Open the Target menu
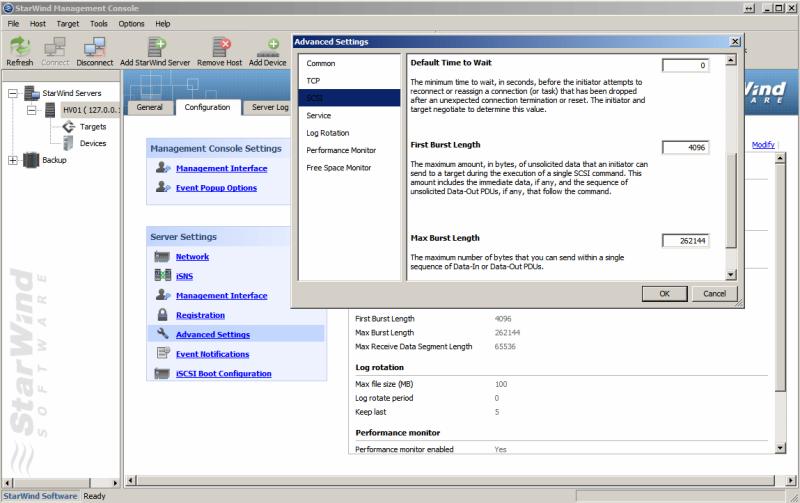800x503 pixels. tap(68, 23)
